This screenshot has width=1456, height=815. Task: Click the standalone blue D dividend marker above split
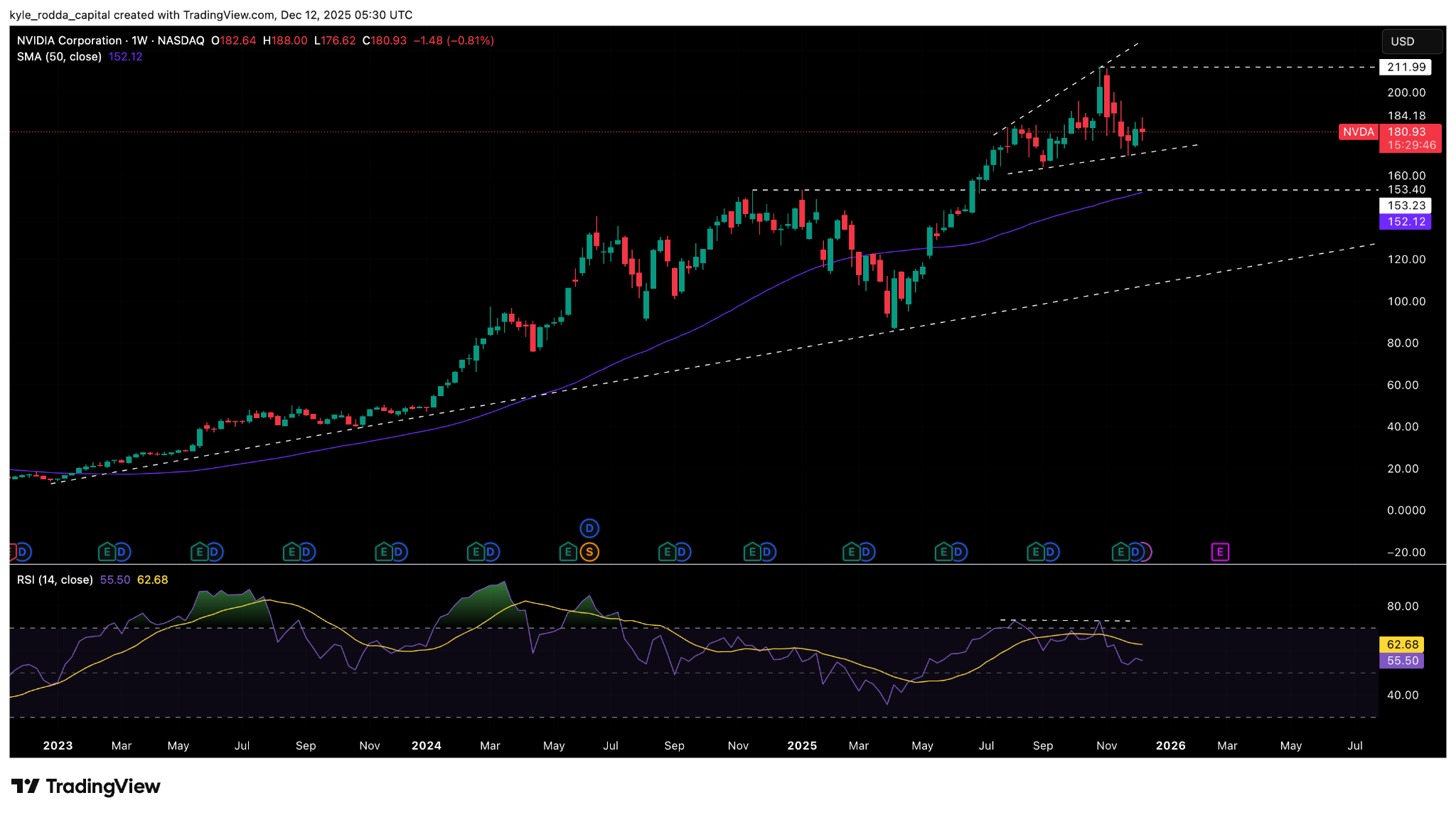coord(589,528)
